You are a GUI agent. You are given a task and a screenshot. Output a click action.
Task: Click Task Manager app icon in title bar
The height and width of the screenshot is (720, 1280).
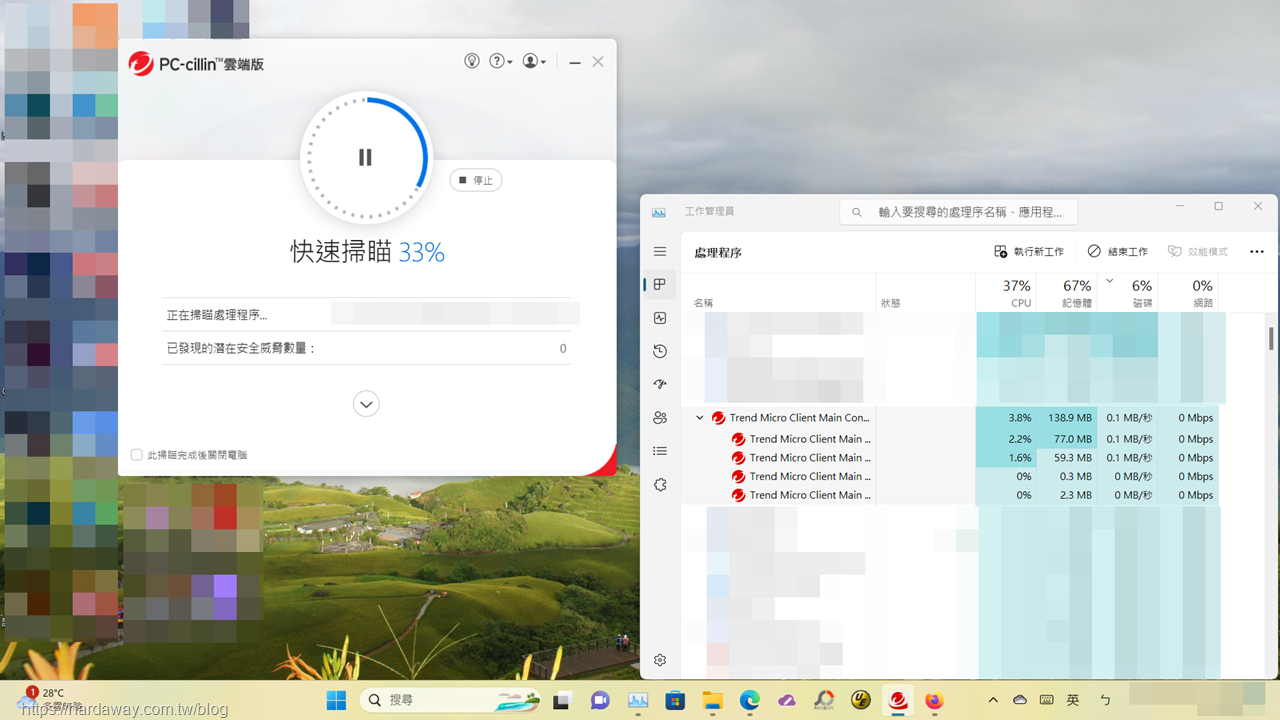click(659, 212)
